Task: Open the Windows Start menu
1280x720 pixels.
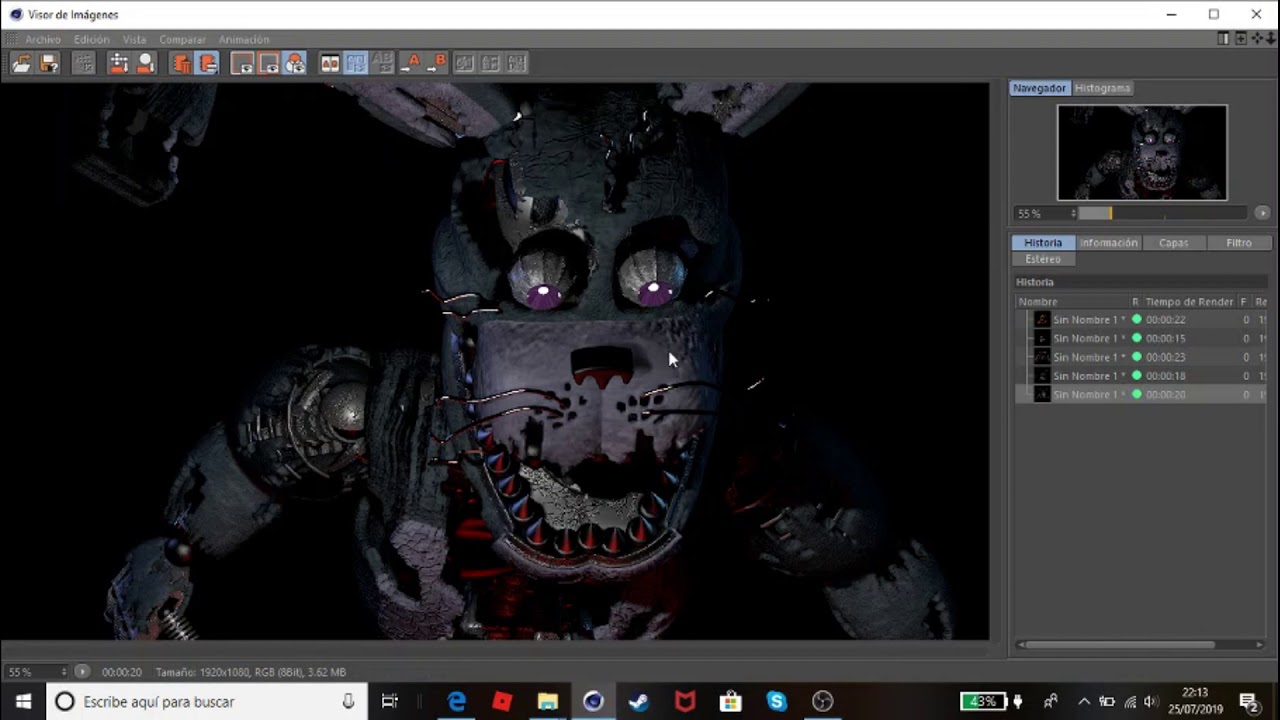Action: pyautogui.click(x=23, y=702)
